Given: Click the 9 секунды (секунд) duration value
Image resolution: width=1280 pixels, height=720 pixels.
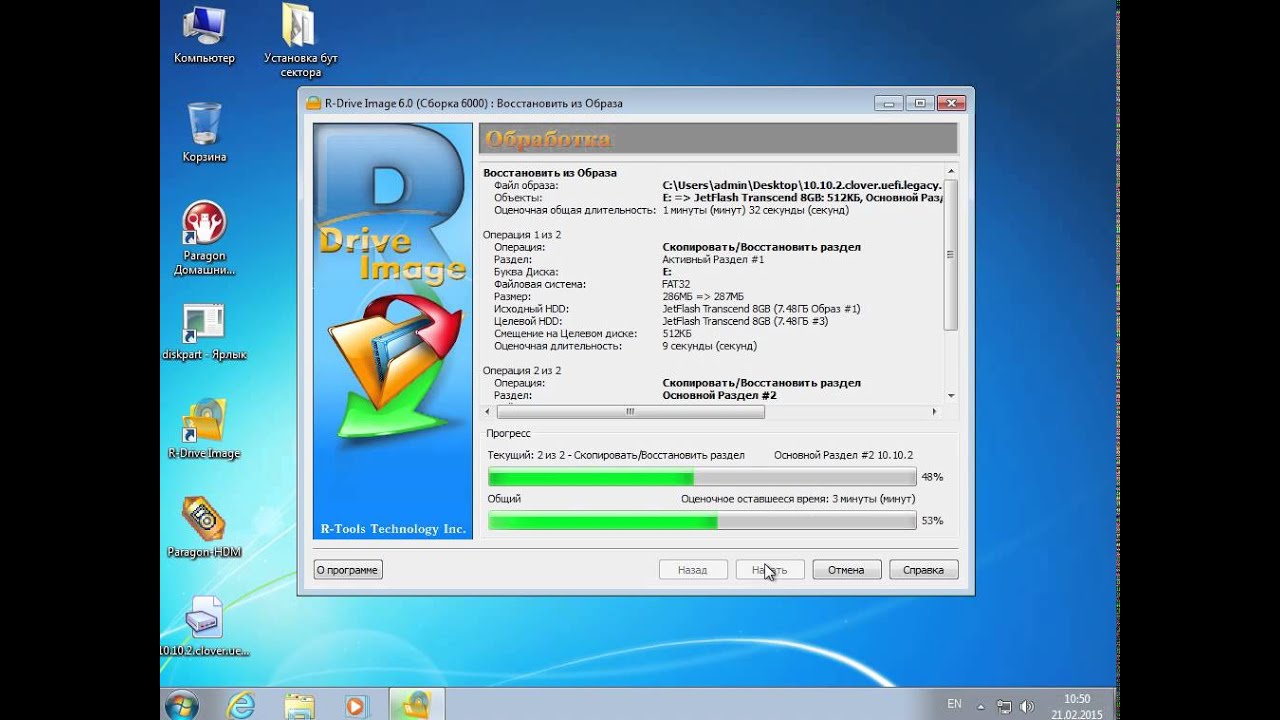Looking at the screenshot, I should click(x=709, y=346).
